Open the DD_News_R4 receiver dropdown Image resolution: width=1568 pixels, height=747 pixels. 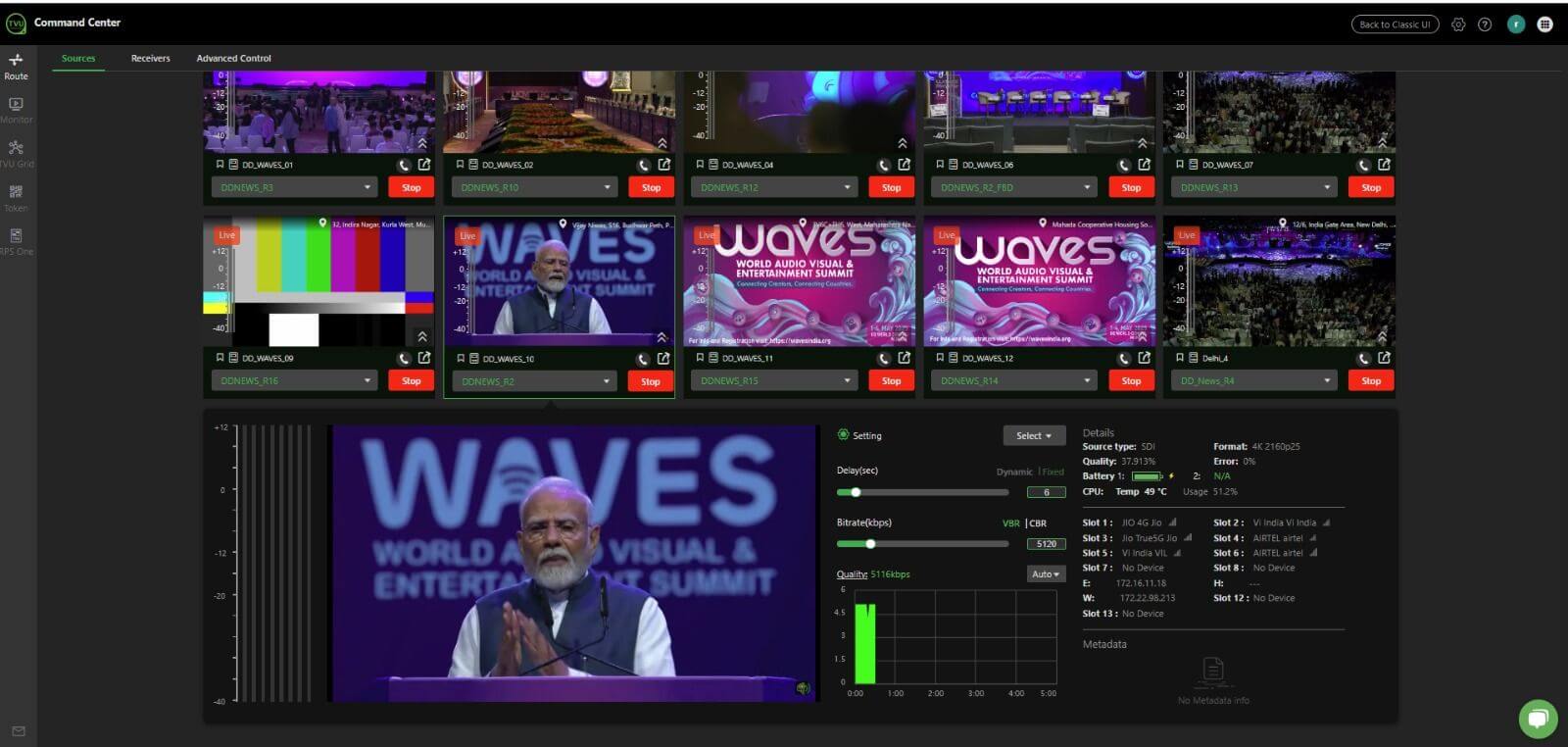1254,380
